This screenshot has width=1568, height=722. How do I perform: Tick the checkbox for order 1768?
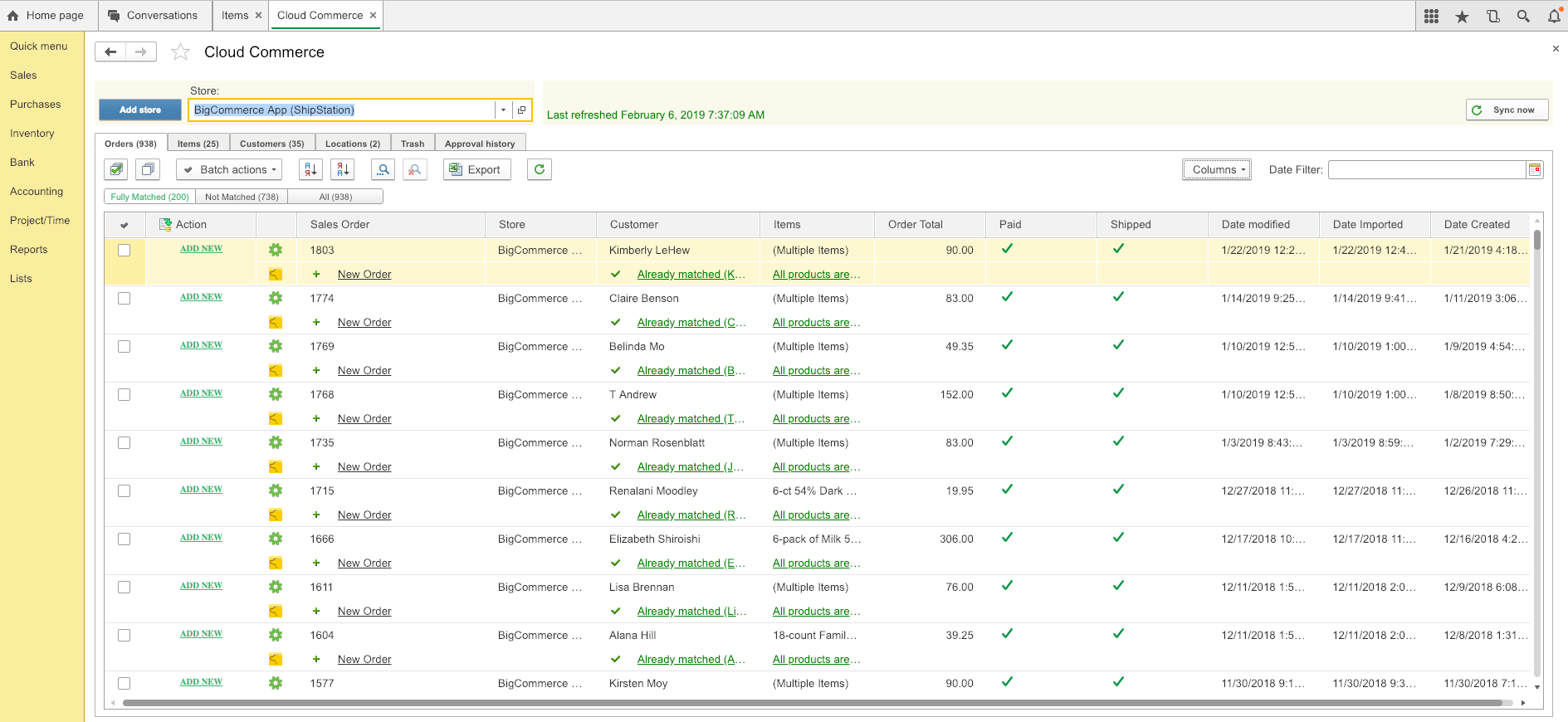click(x=125, y=394)
